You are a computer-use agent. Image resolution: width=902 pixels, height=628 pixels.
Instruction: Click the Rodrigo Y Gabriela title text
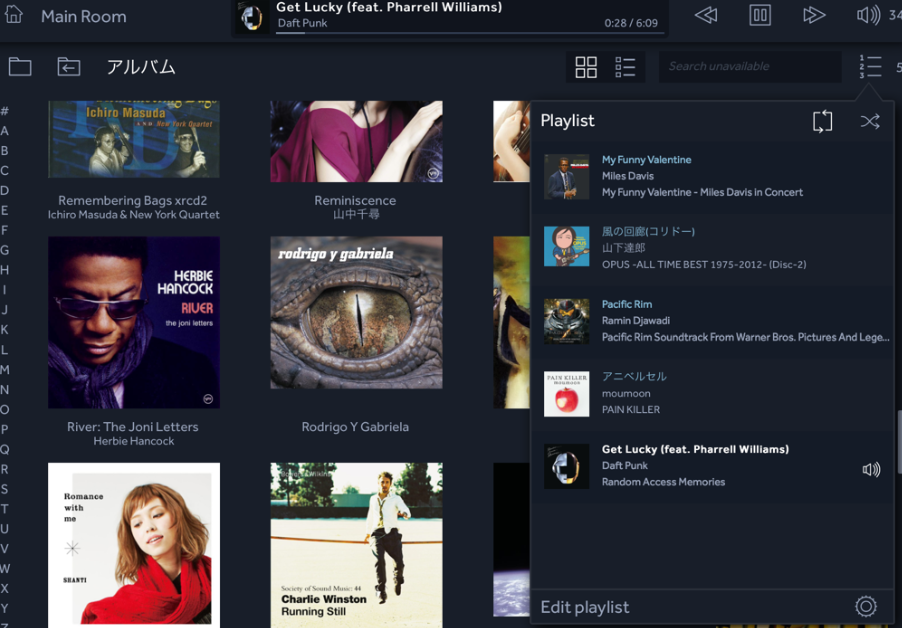click(355, 427)
